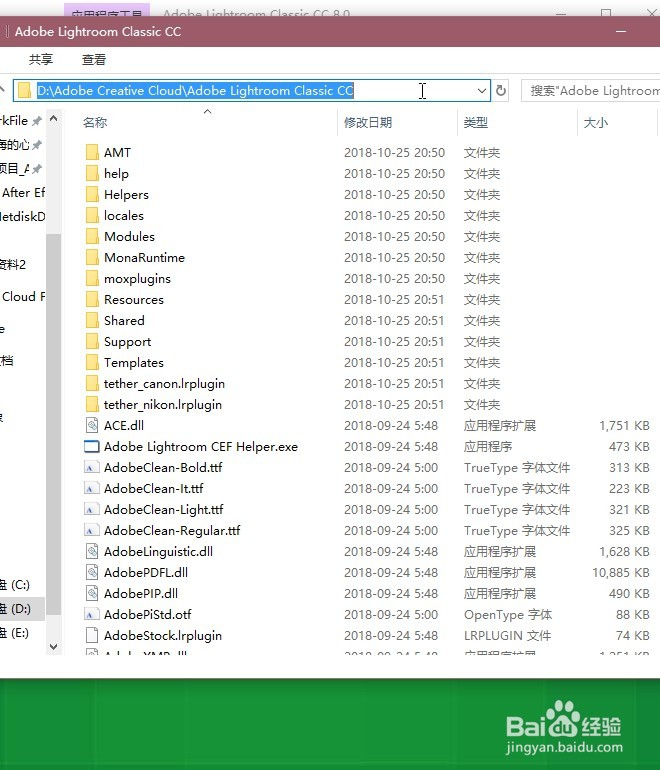Expand the address bar history dropdown
Image resolution: width=660 pixels, height=770 pixels.
[482, 90]
